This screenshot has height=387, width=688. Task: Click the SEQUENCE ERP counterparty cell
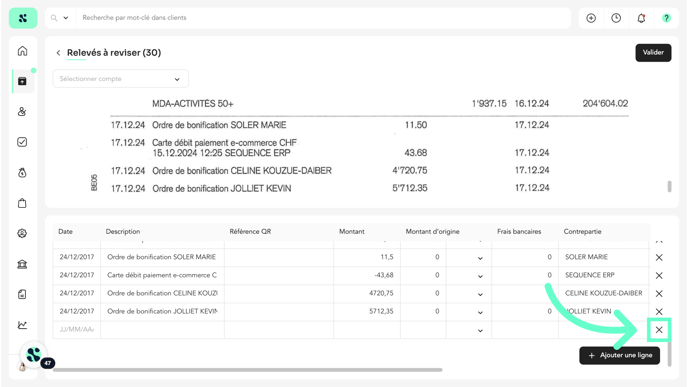604,275
